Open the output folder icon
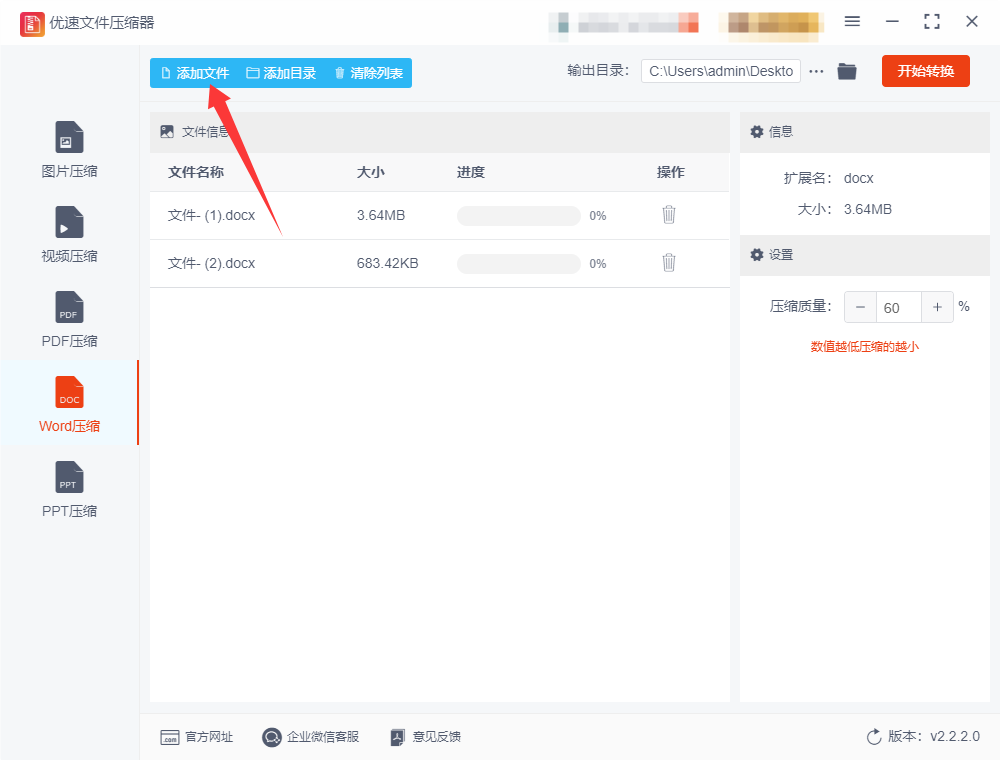 pos(847,71)
